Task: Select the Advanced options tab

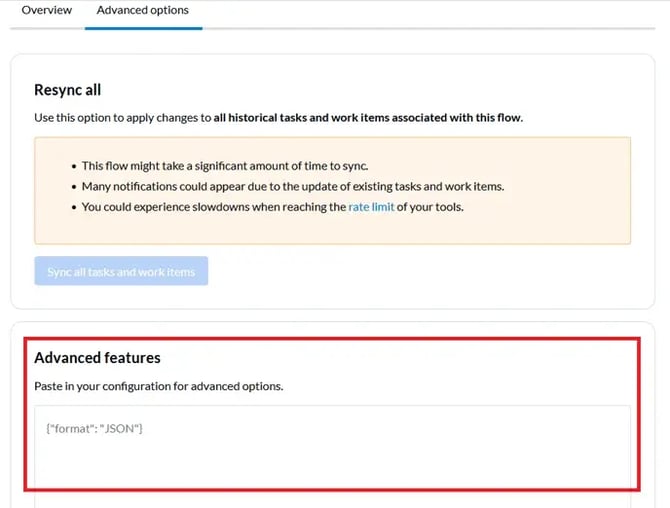Action: tap(143, 10)
